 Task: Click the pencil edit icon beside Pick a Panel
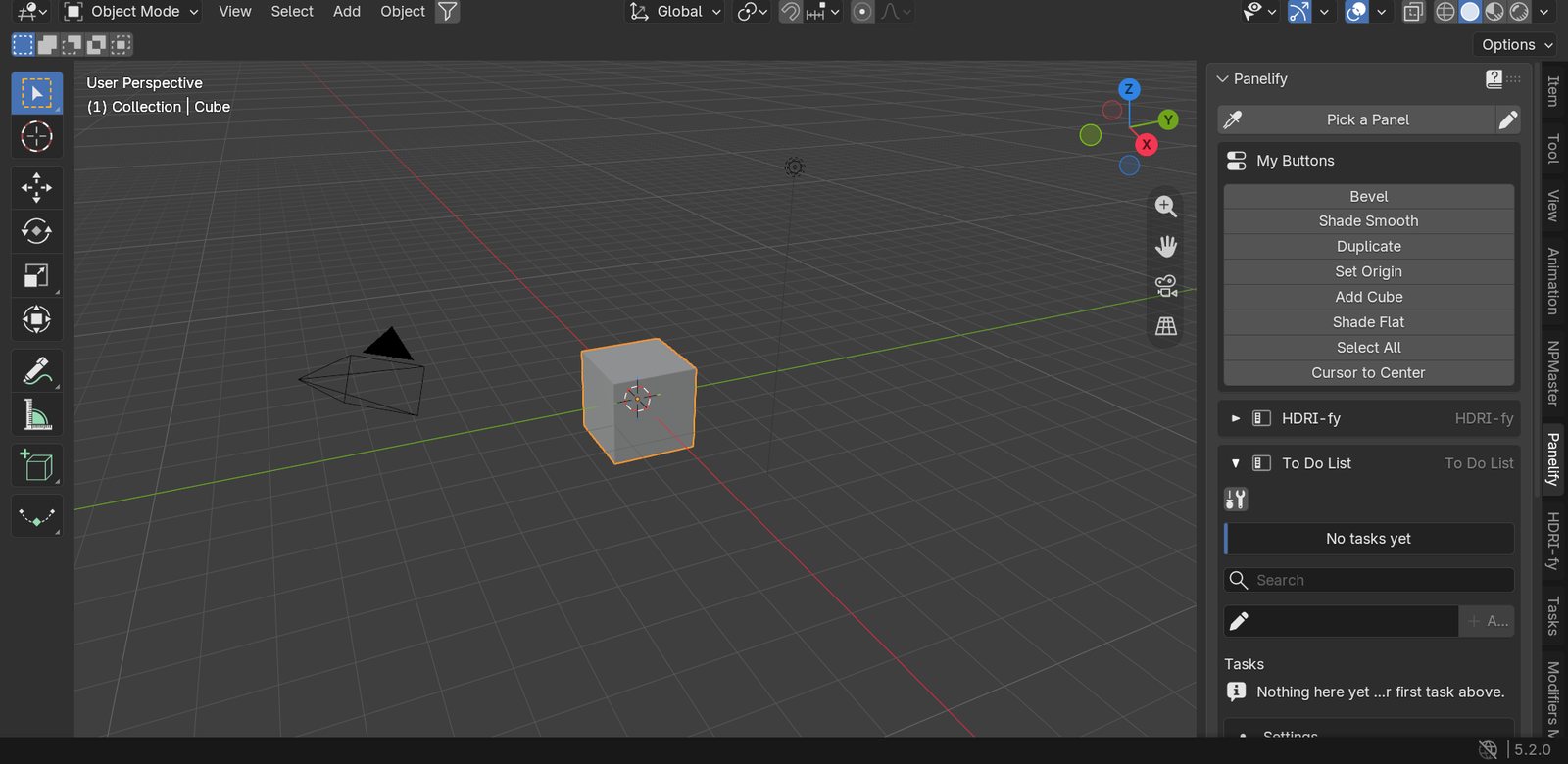[x=1508, y=119]
